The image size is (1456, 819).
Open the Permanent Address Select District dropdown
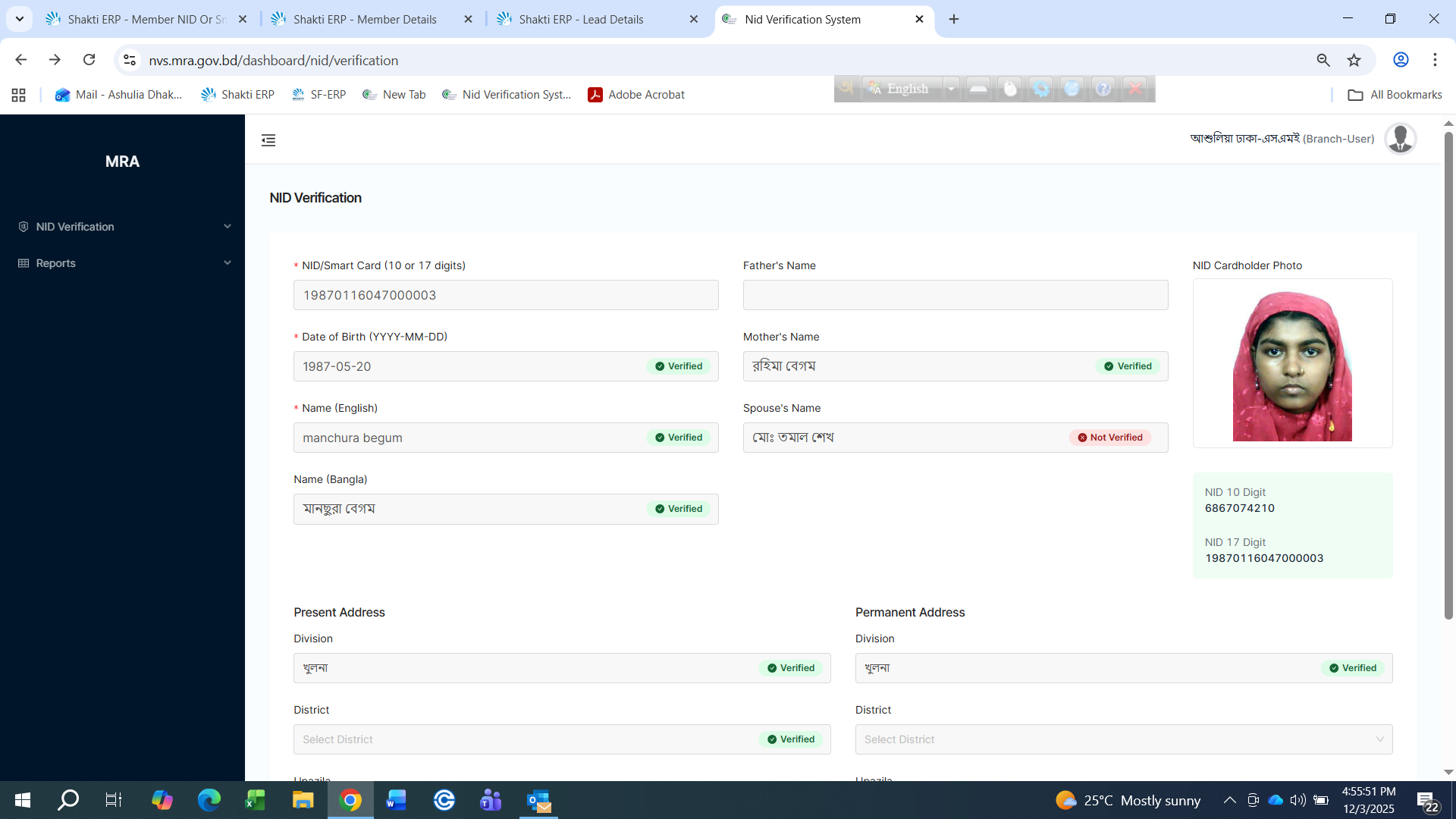tap(1123, 739)
